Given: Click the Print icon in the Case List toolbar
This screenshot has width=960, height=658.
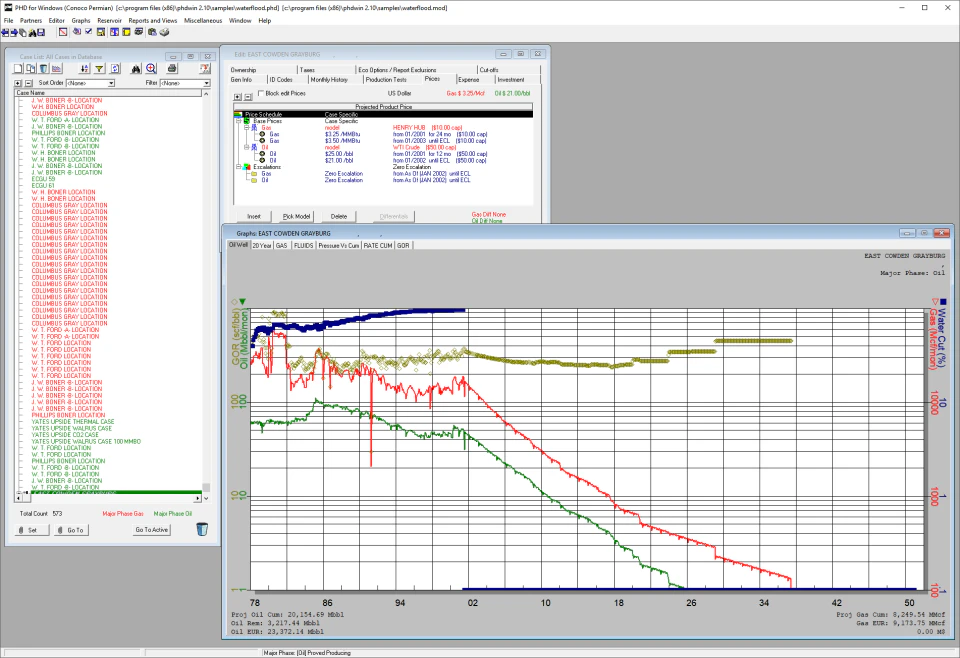Looking at the screenshot, I should point(171,68).
